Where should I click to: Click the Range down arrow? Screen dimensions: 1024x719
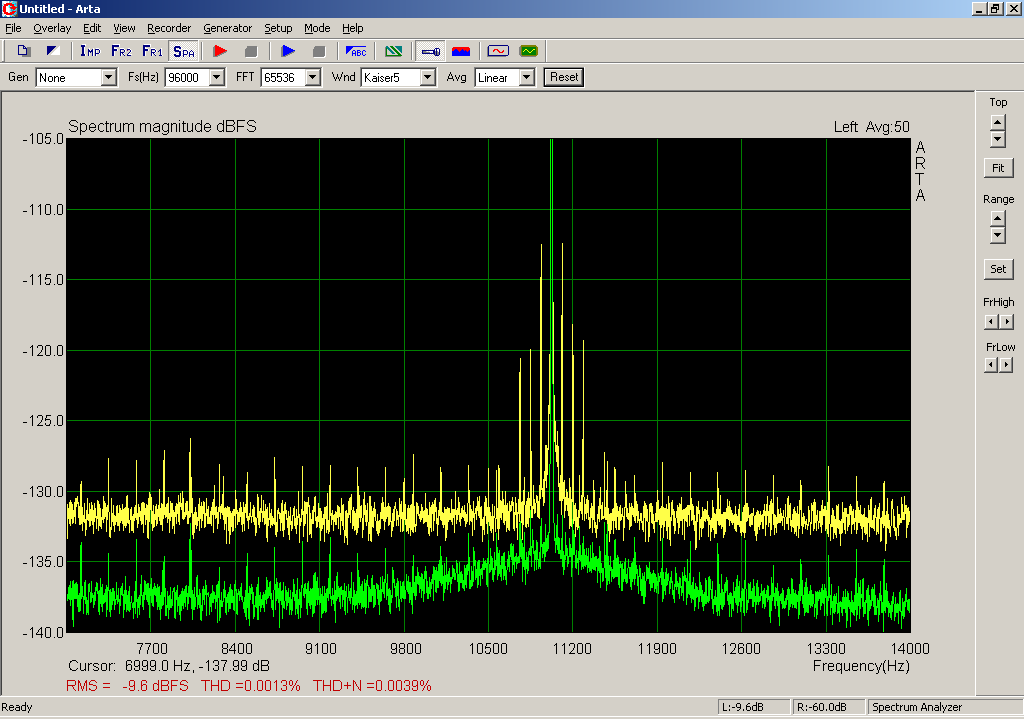[x=997, y=235]
